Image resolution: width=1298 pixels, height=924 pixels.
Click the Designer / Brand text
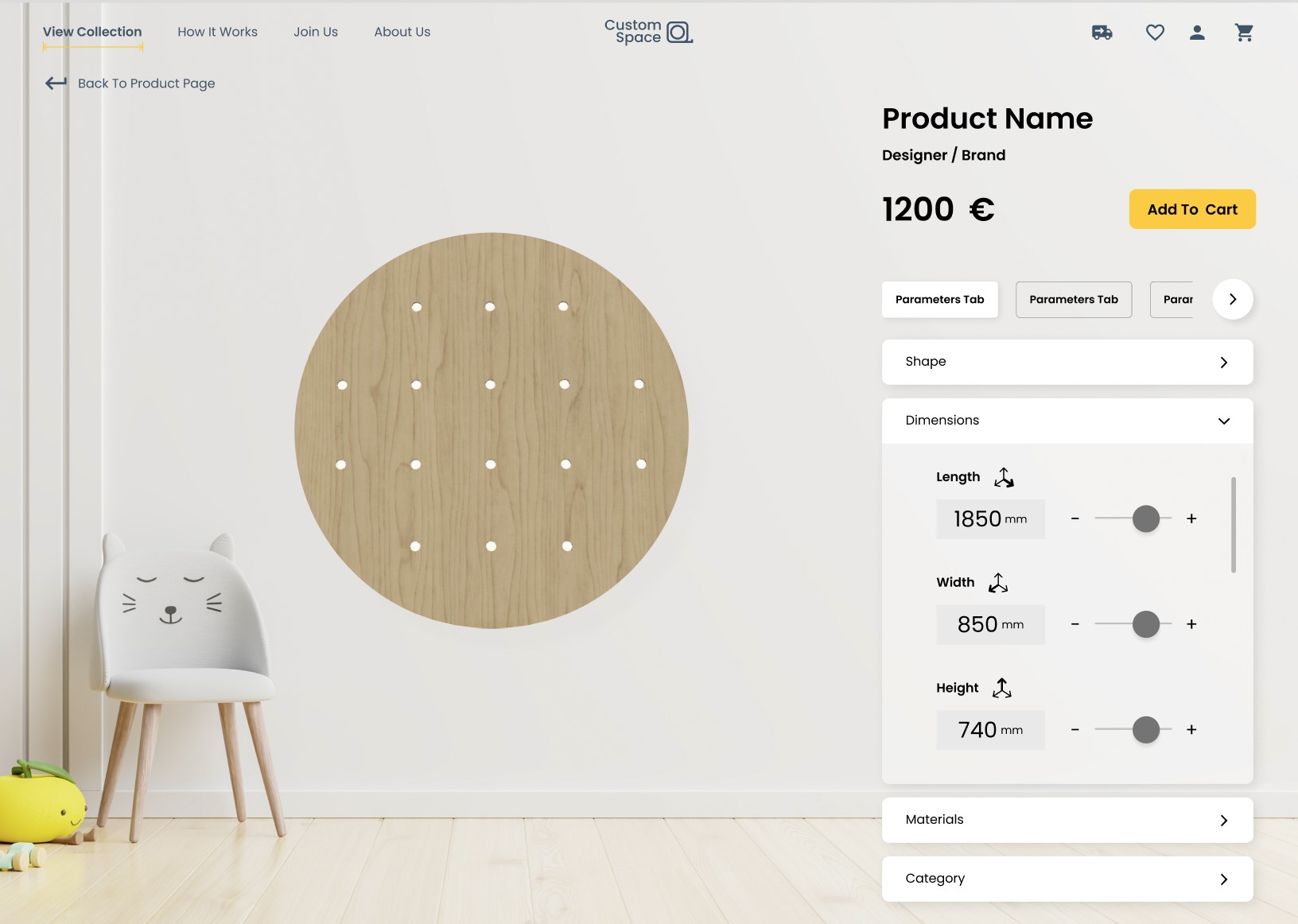(943, 155)
